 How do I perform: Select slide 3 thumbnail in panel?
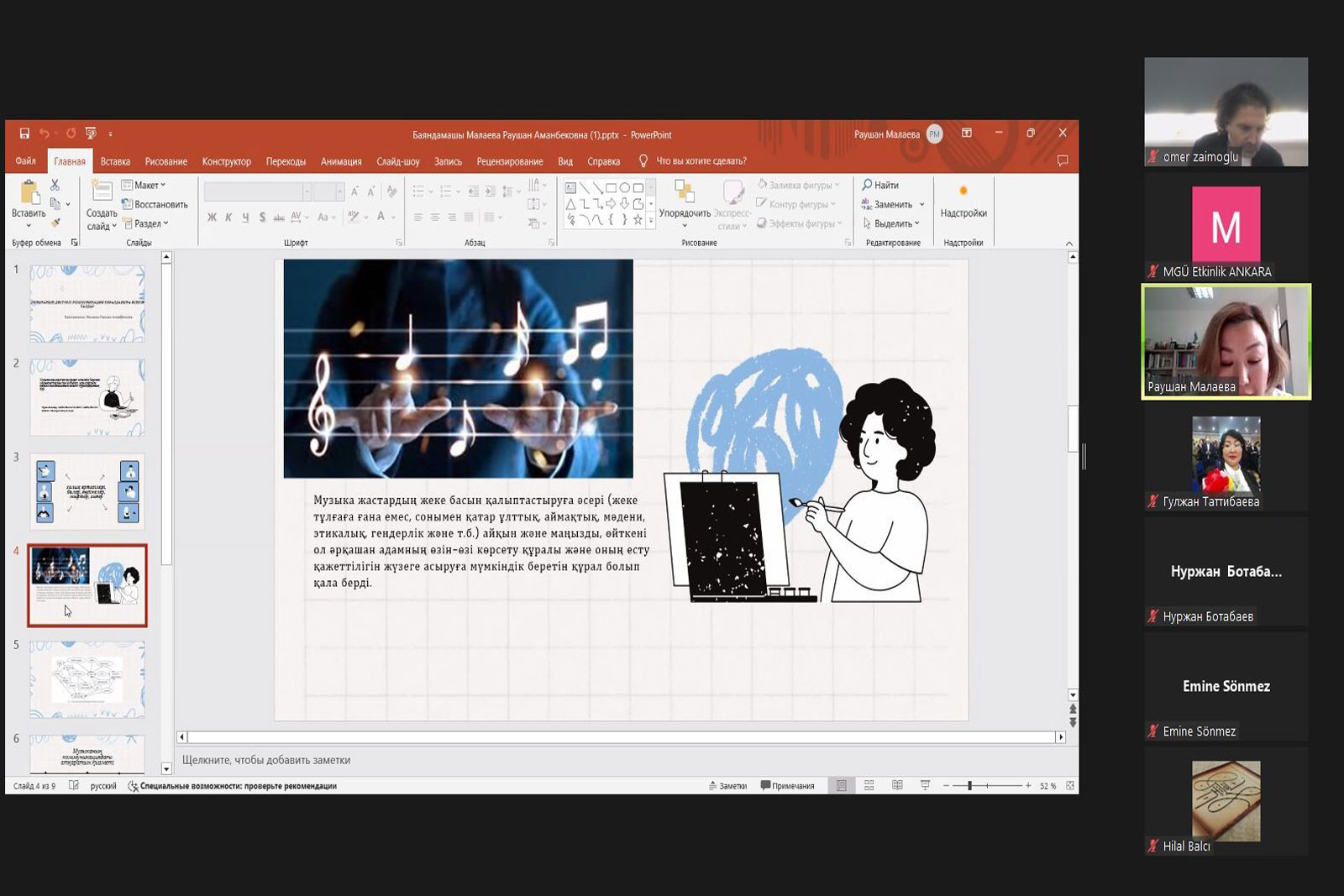(x=87, y=492)
